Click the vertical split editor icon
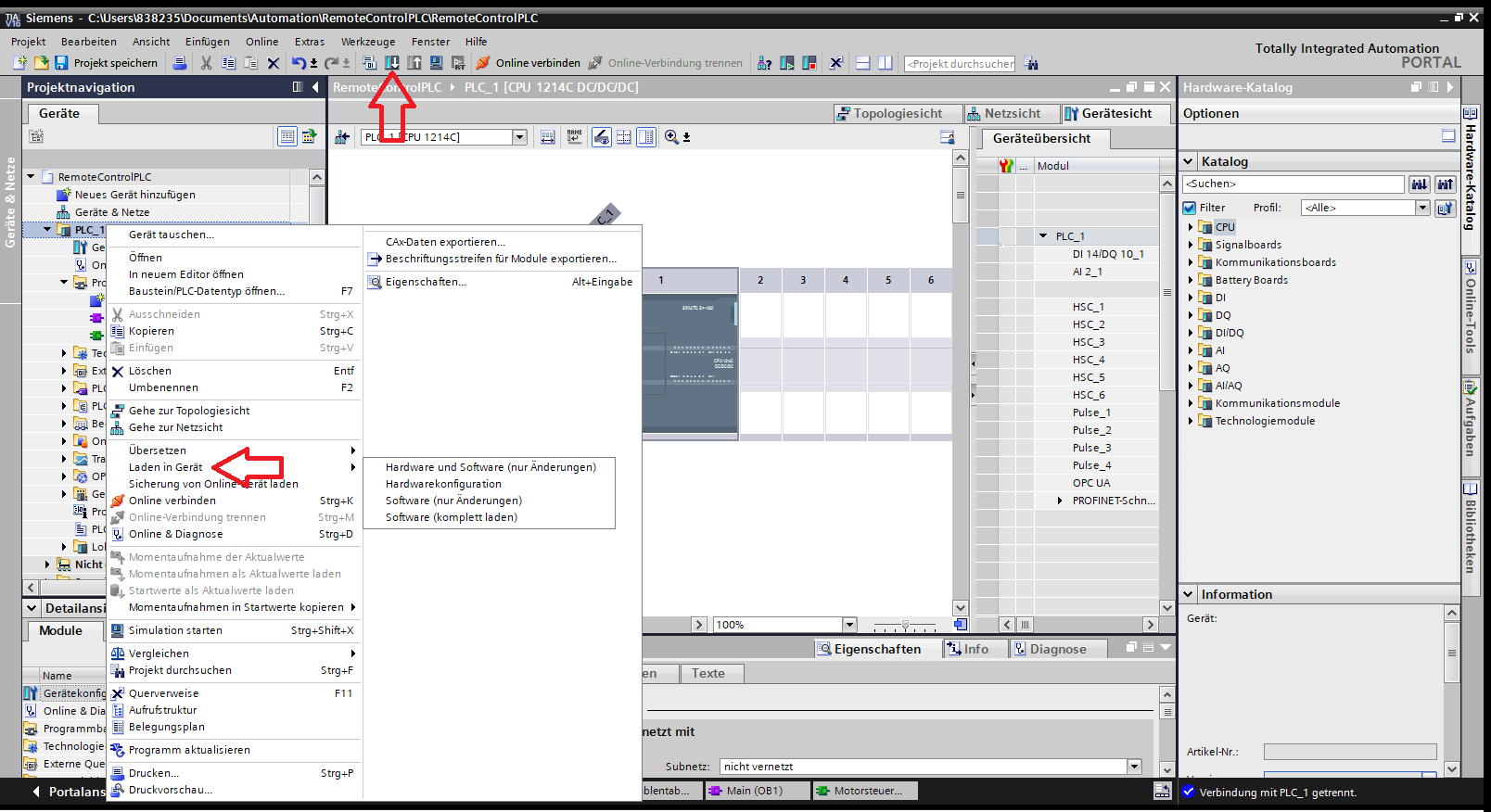Viewport: 1491px width, 812px height. coord(886,63)
